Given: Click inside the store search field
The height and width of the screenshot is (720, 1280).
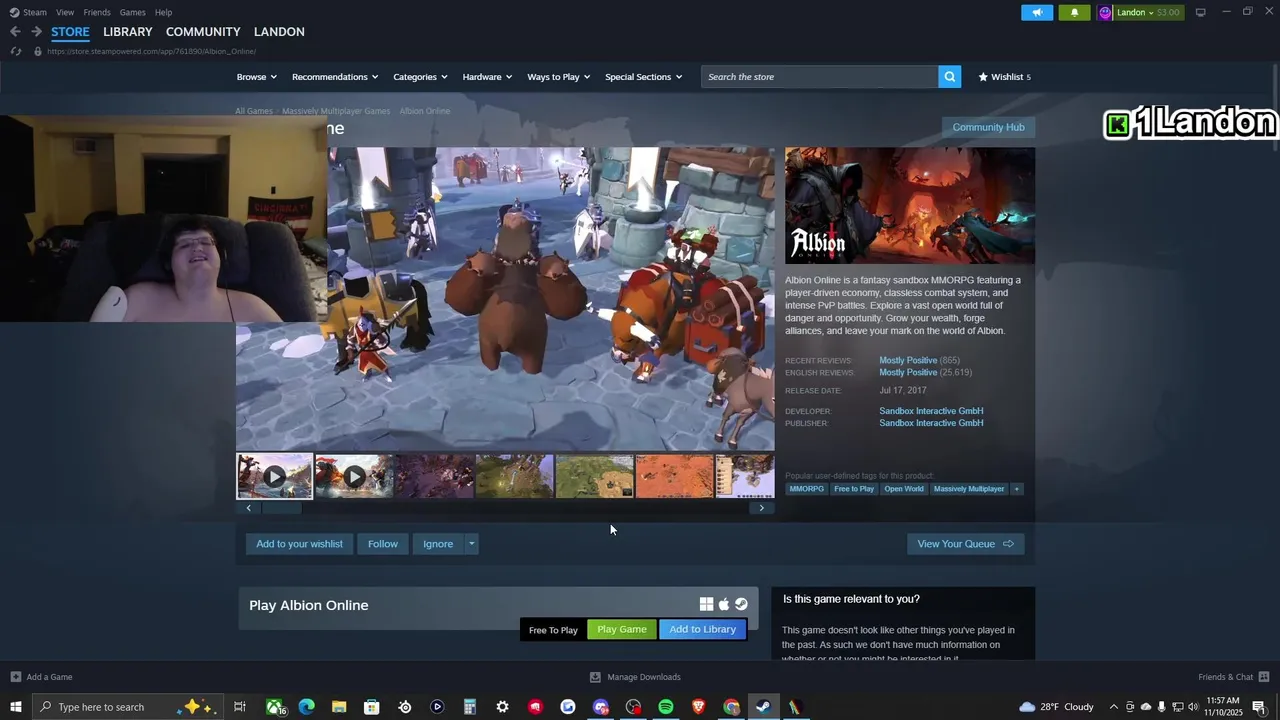Looking at the screenshot, I should 820,77.
